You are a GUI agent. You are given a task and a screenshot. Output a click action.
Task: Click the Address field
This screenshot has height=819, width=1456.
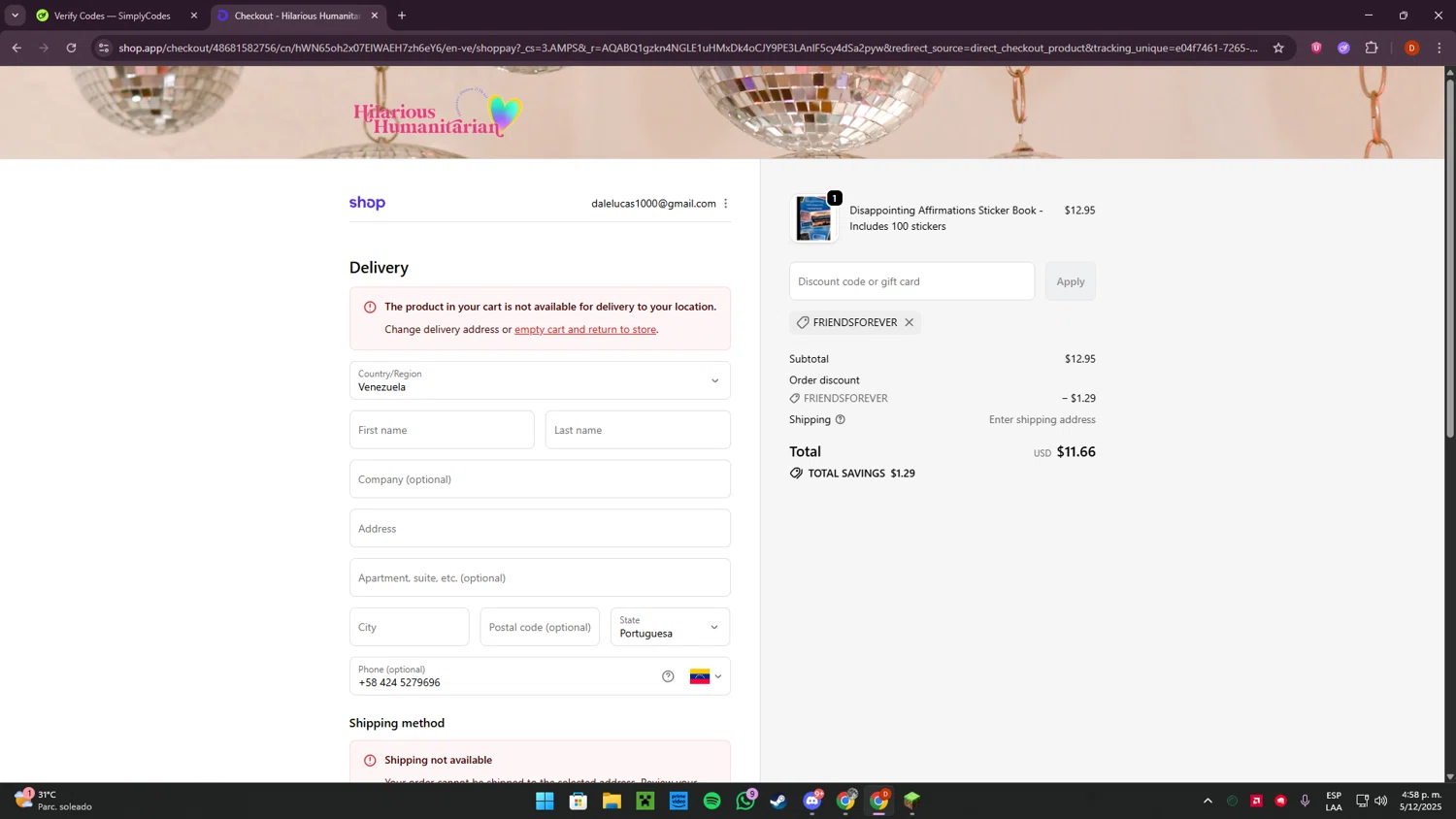point(540,529)
